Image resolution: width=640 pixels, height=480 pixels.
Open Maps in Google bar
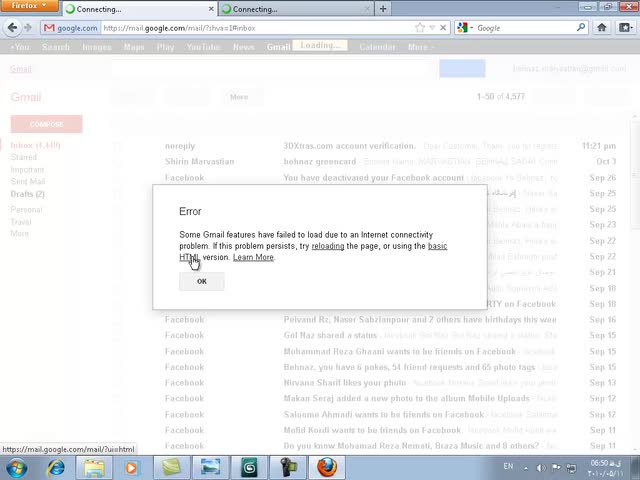(x=134, y=47)
